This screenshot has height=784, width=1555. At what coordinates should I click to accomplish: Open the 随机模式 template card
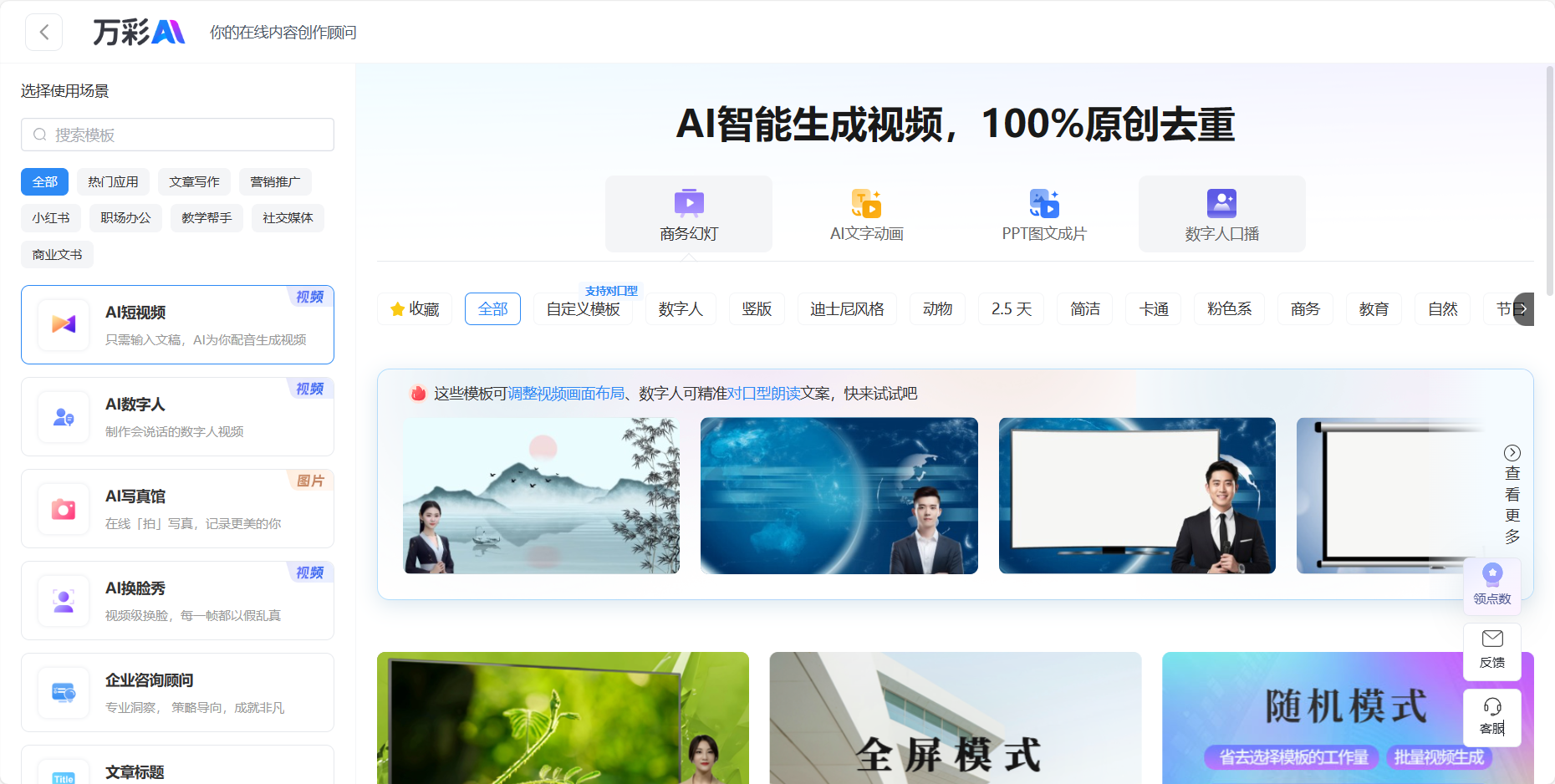[x=1347, y=718]
